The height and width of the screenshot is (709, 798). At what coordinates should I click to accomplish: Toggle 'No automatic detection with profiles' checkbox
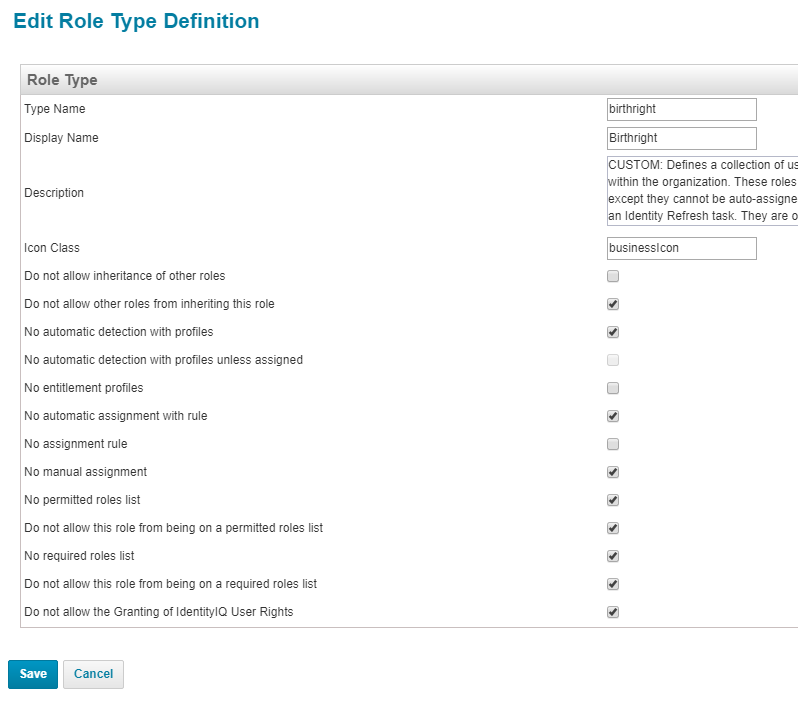[x=613, y=332]
